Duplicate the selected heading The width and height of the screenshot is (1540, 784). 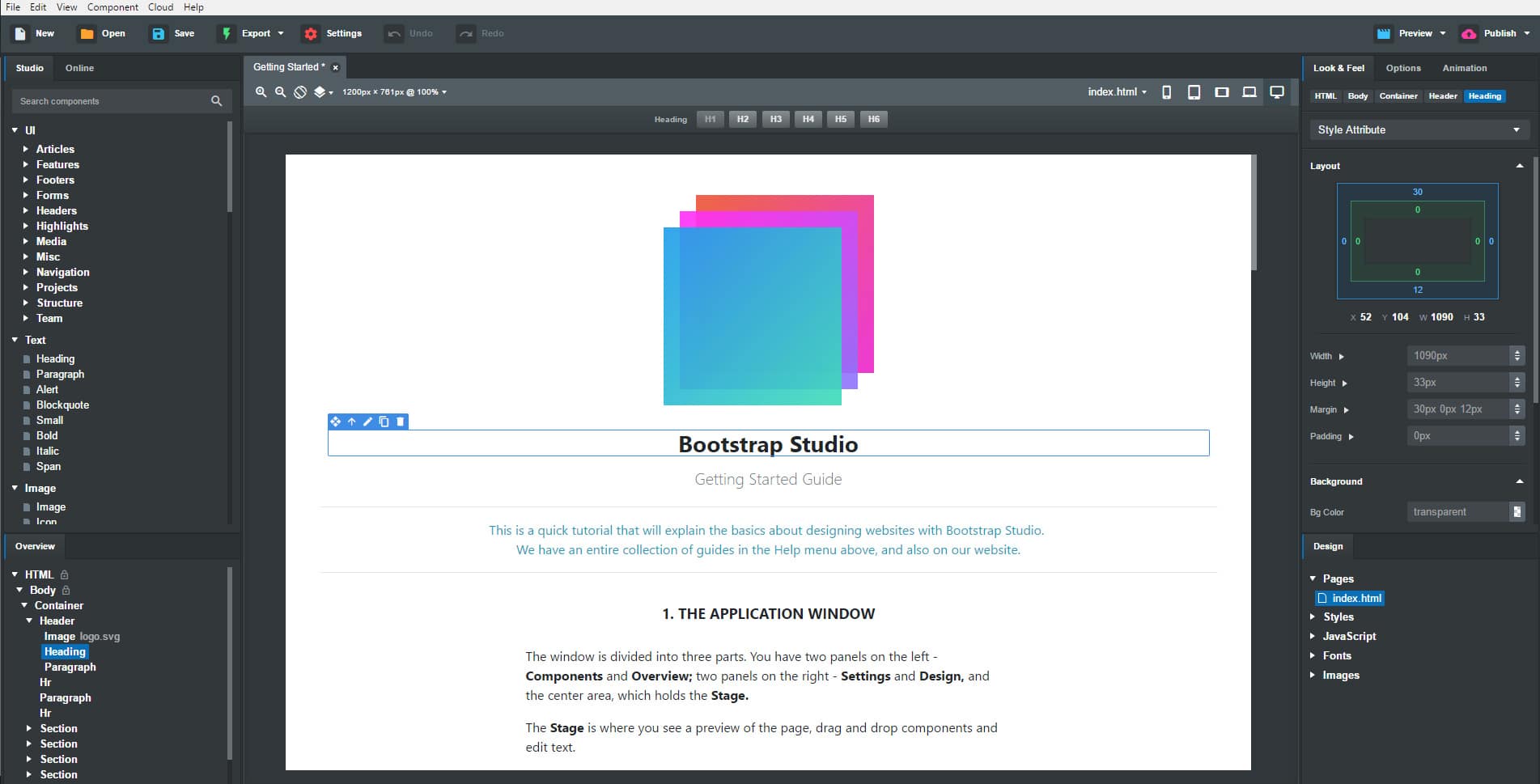(x=384, y=422)
